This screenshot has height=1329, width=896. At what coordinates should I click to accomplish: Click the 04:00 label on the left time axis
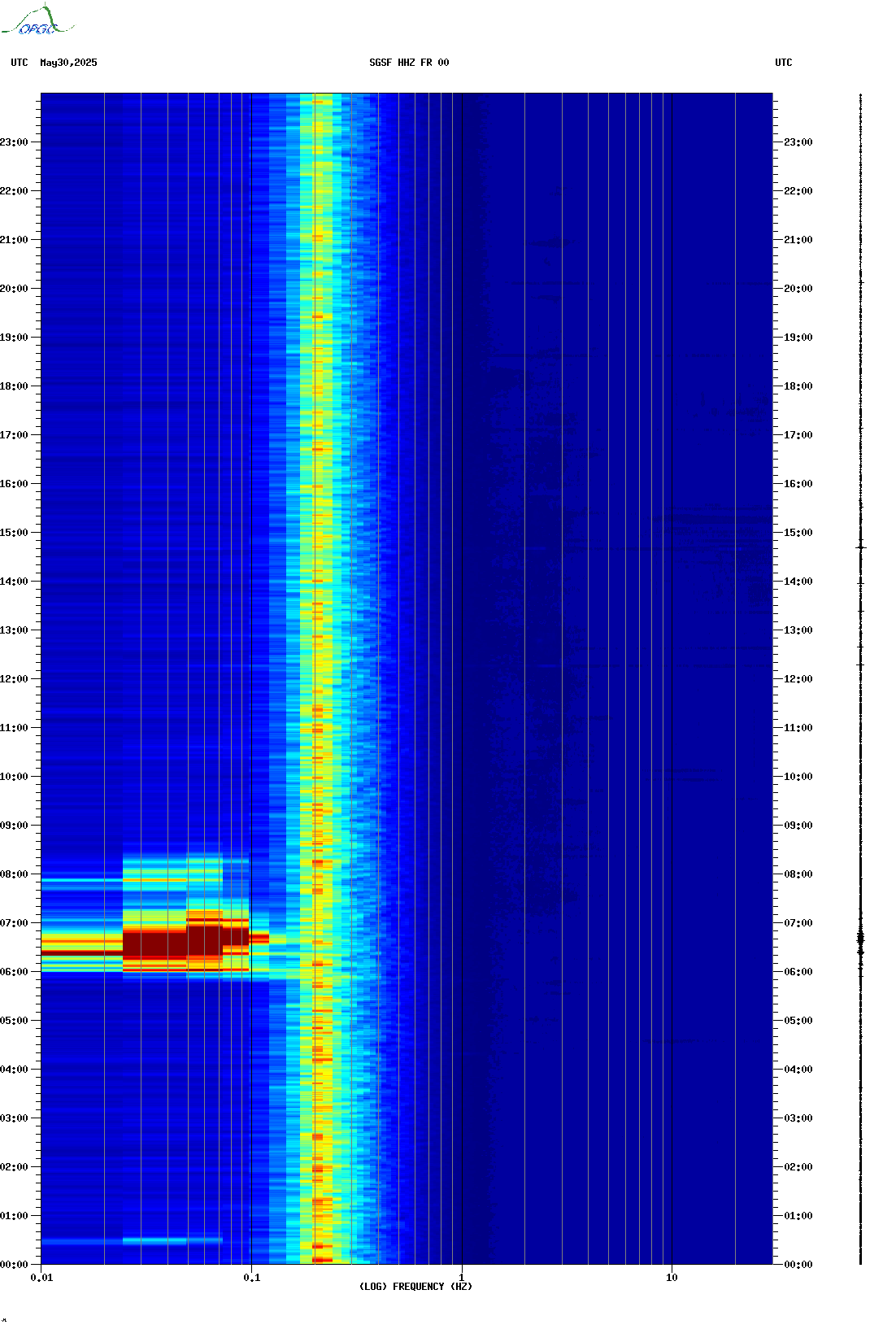tap(14, 1070)
